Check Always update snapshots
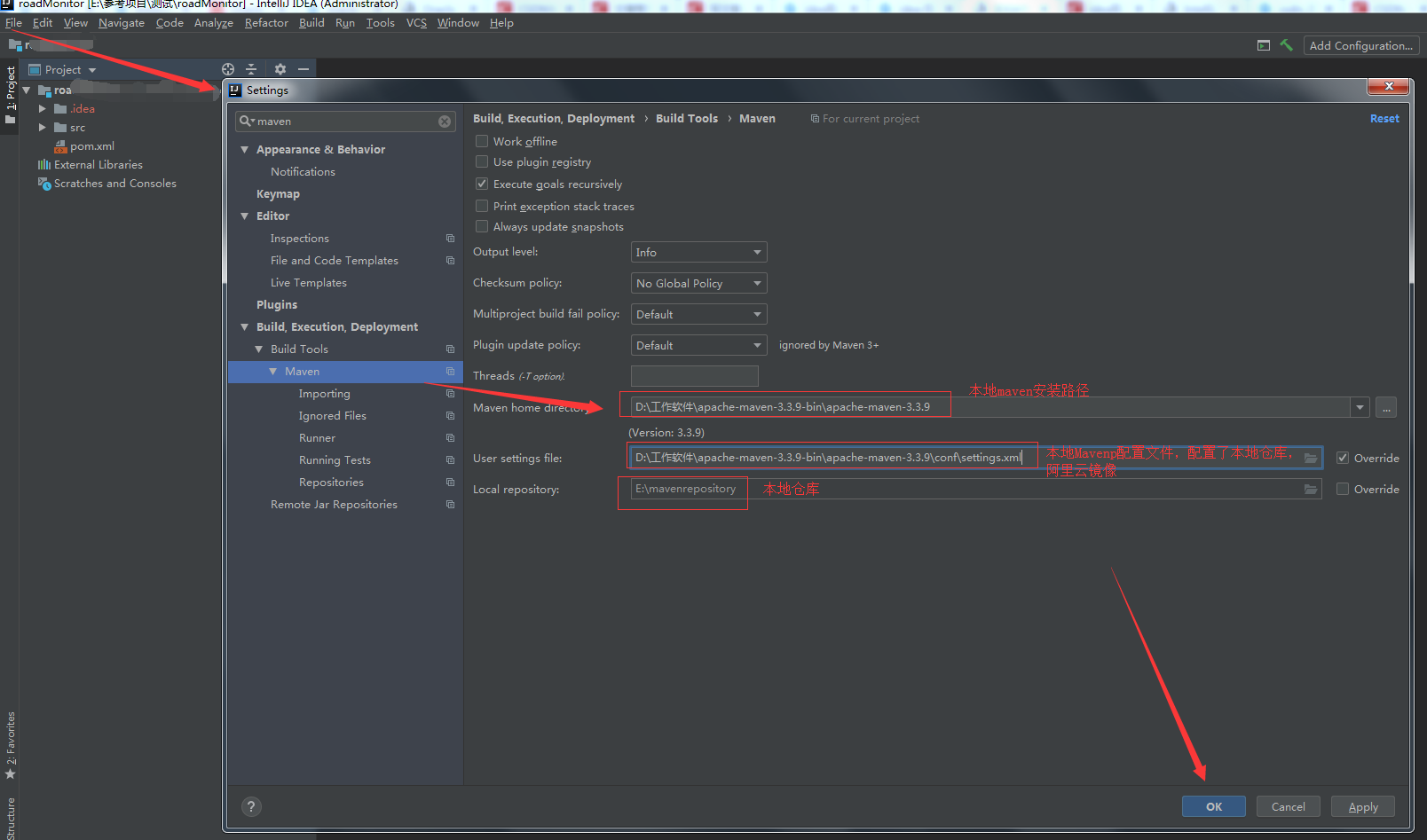 tap(482, 226)
